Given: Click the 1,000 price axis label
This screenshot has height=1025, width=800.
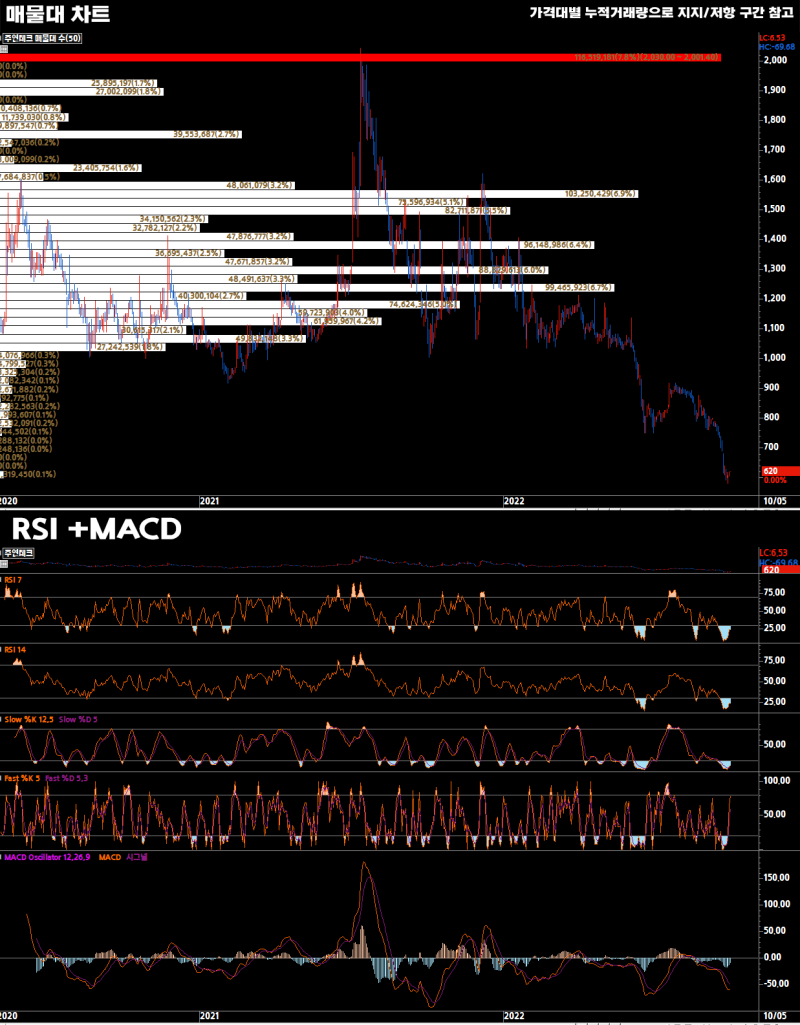Looking at the screenshot, I should tap(774, 358).
